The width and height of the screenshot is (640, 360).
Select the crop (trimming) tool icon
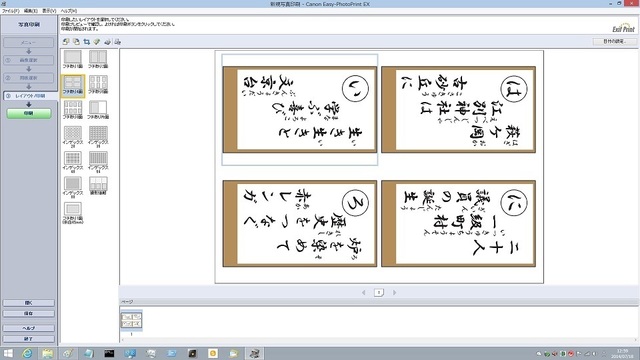click(x=87, y=42)
